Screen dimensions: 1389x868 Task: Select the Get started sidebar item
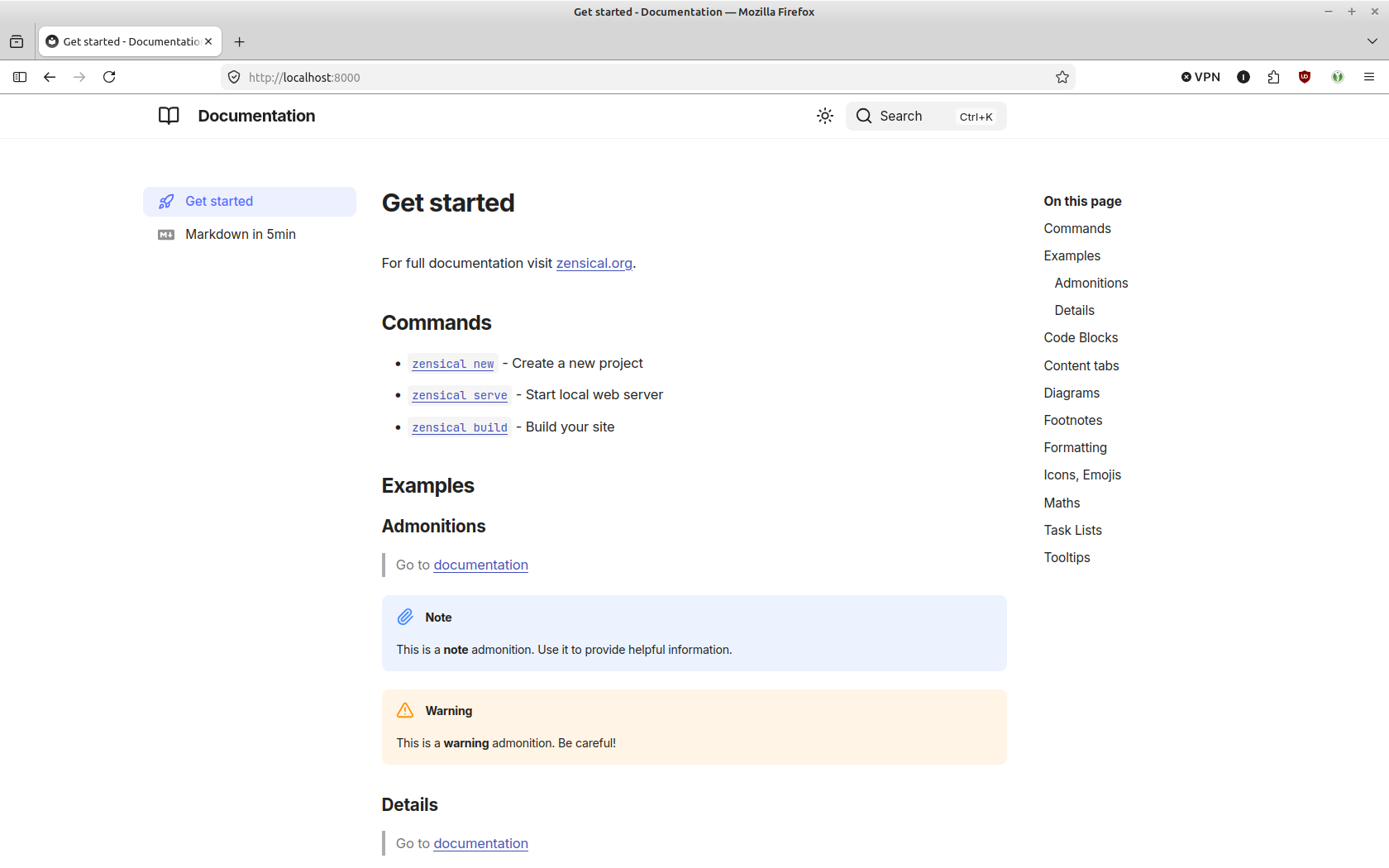219,202
